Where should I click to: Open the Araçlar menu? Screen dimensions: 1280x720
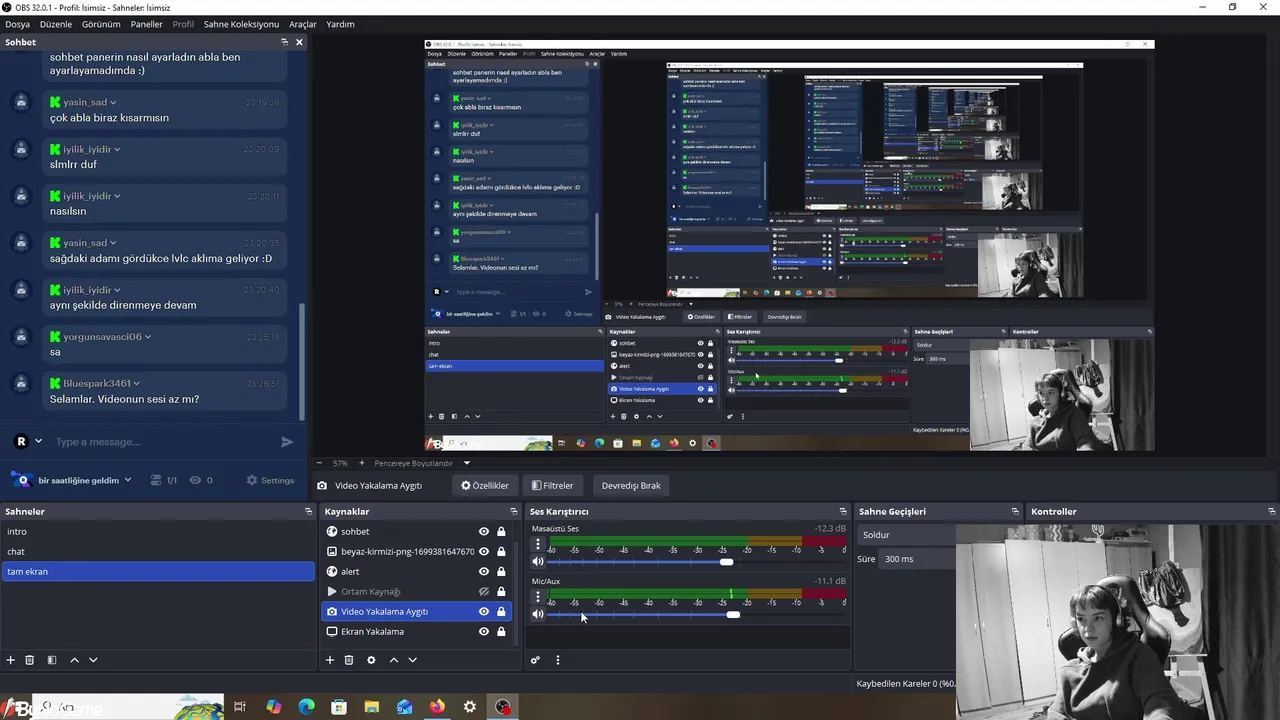click(303, 24)
